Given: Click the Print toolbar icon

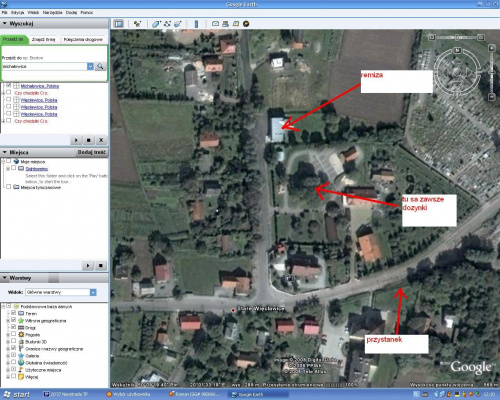Looking at the screenshot, I should coord(225,24).
